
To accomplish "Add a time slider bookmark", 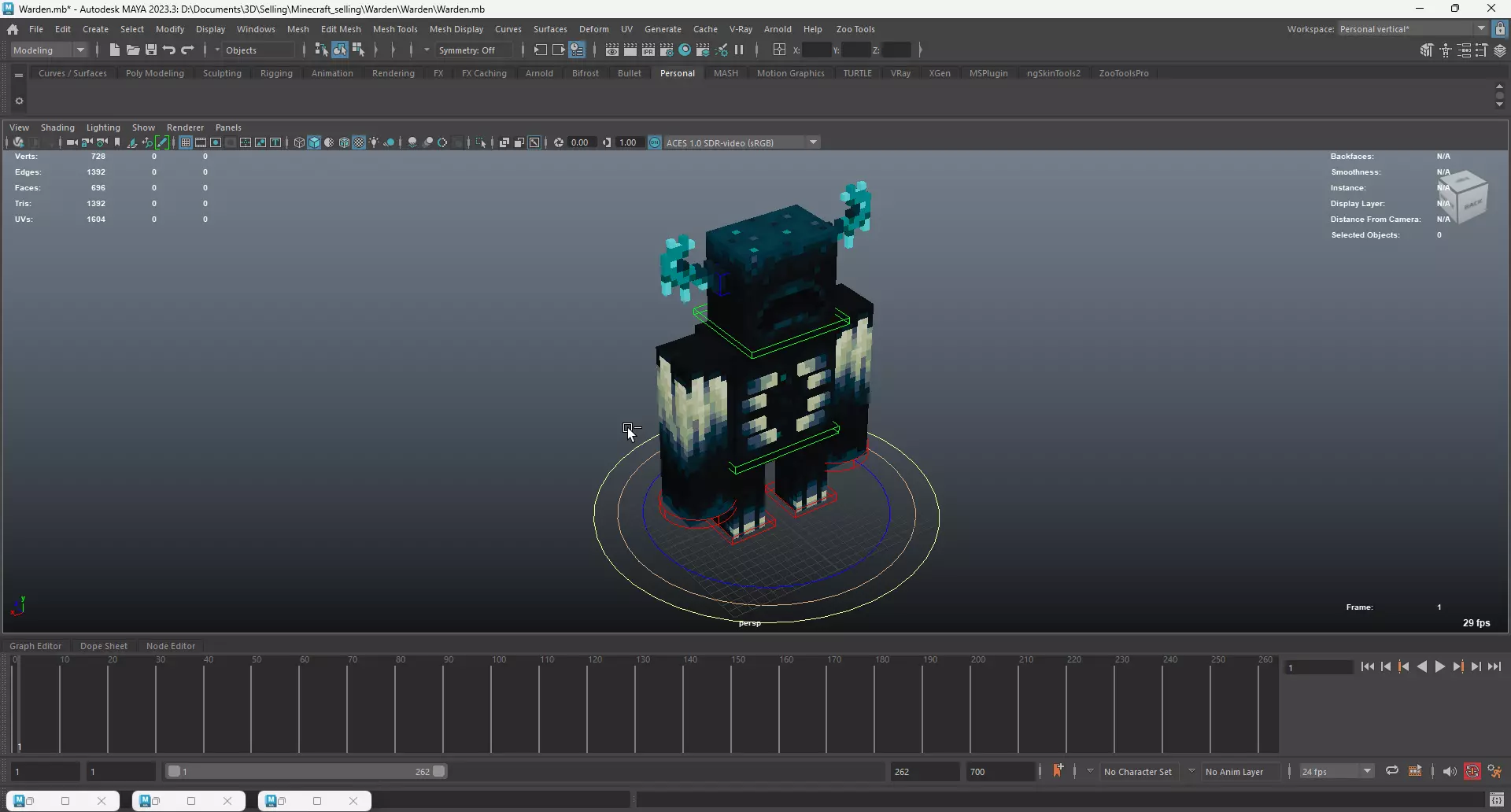I will 1058,771.
